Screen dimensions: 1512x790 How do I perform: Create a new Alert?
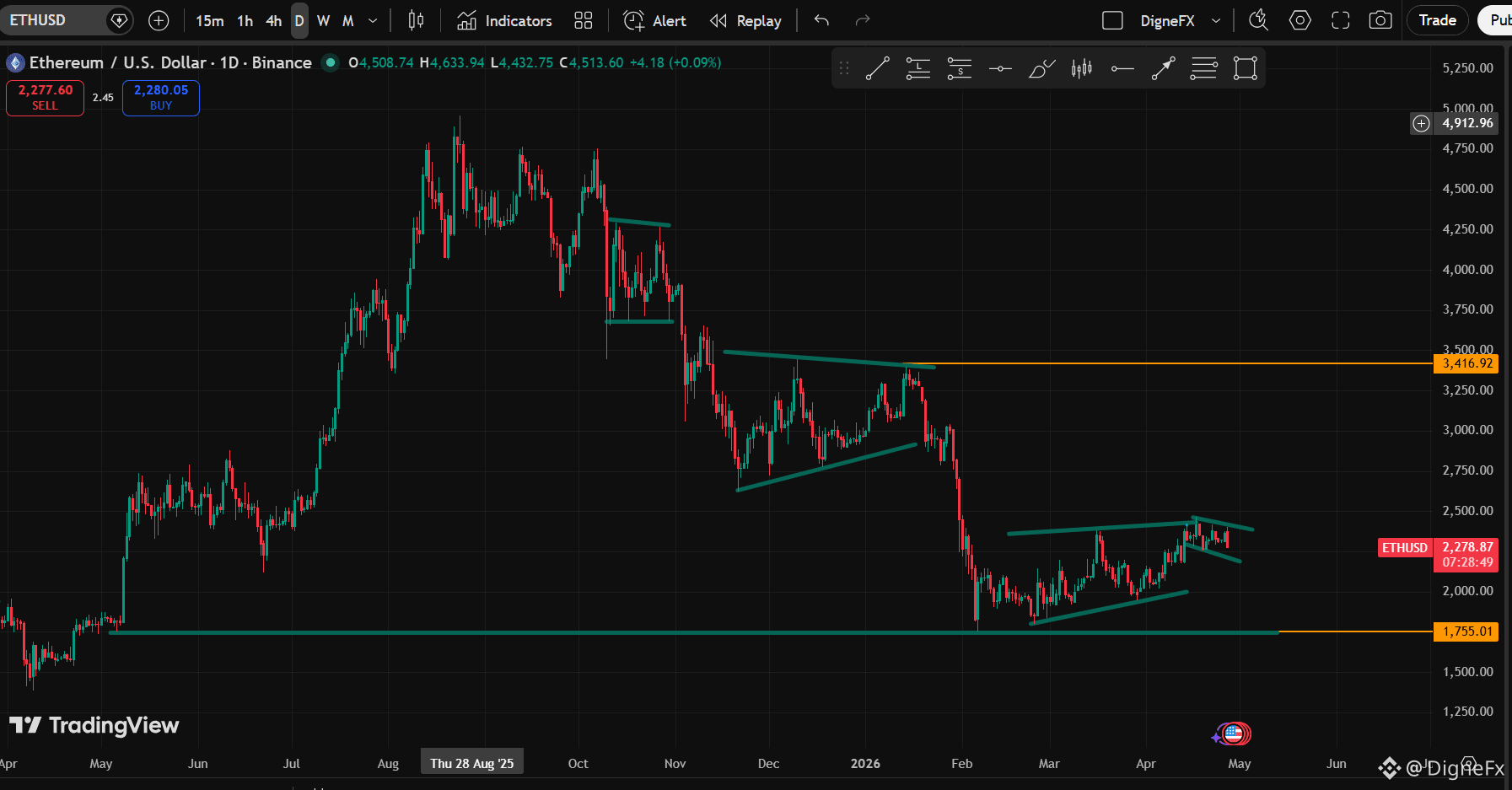point(654,20)
